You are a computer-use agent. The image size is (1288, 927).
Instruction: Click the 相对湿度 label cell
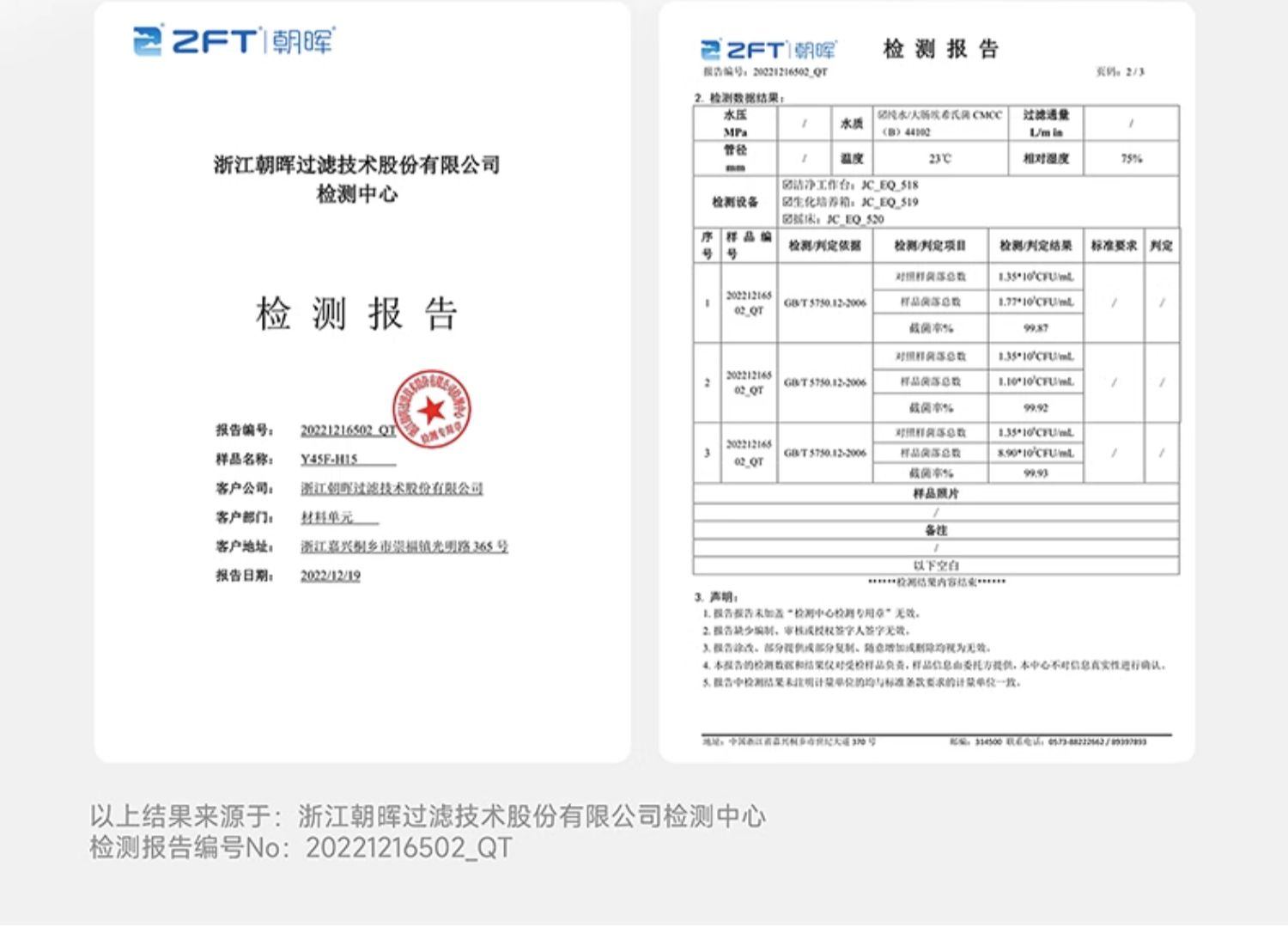1046,158
